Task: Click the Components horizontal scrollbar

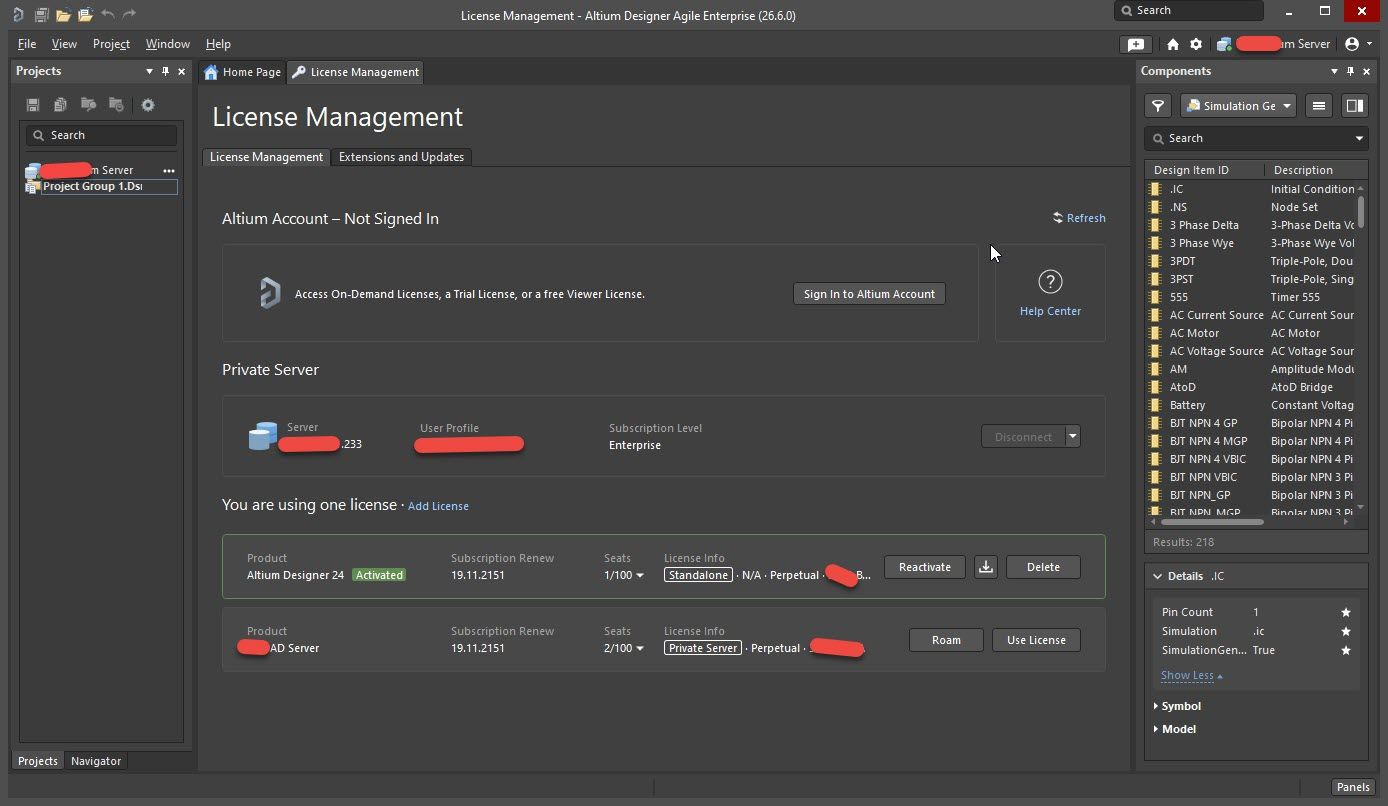Action: (1212, 521)
